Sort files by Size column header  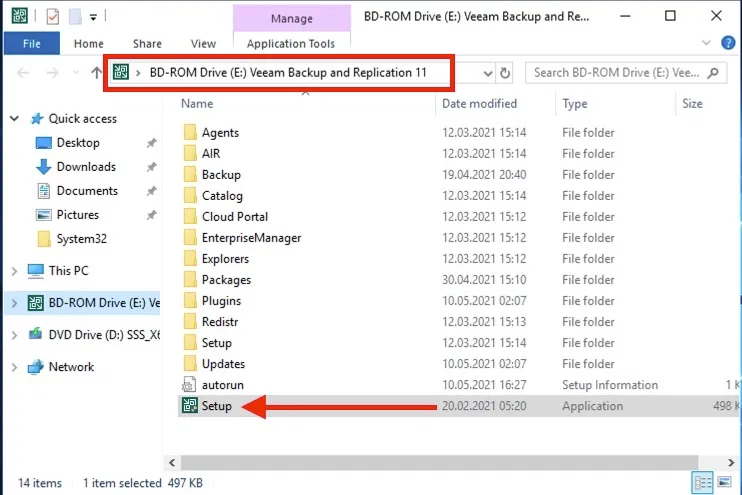692,104
